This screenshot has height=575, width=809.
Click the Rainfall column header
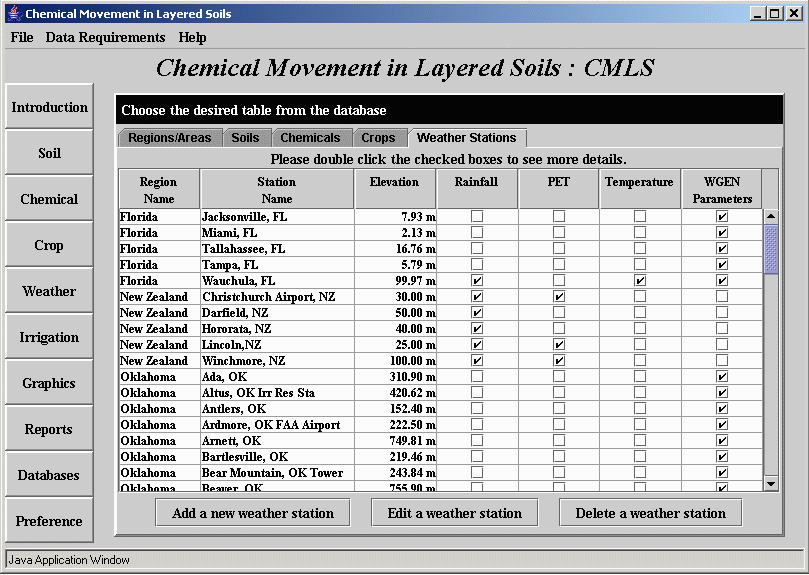coord(477,189)
